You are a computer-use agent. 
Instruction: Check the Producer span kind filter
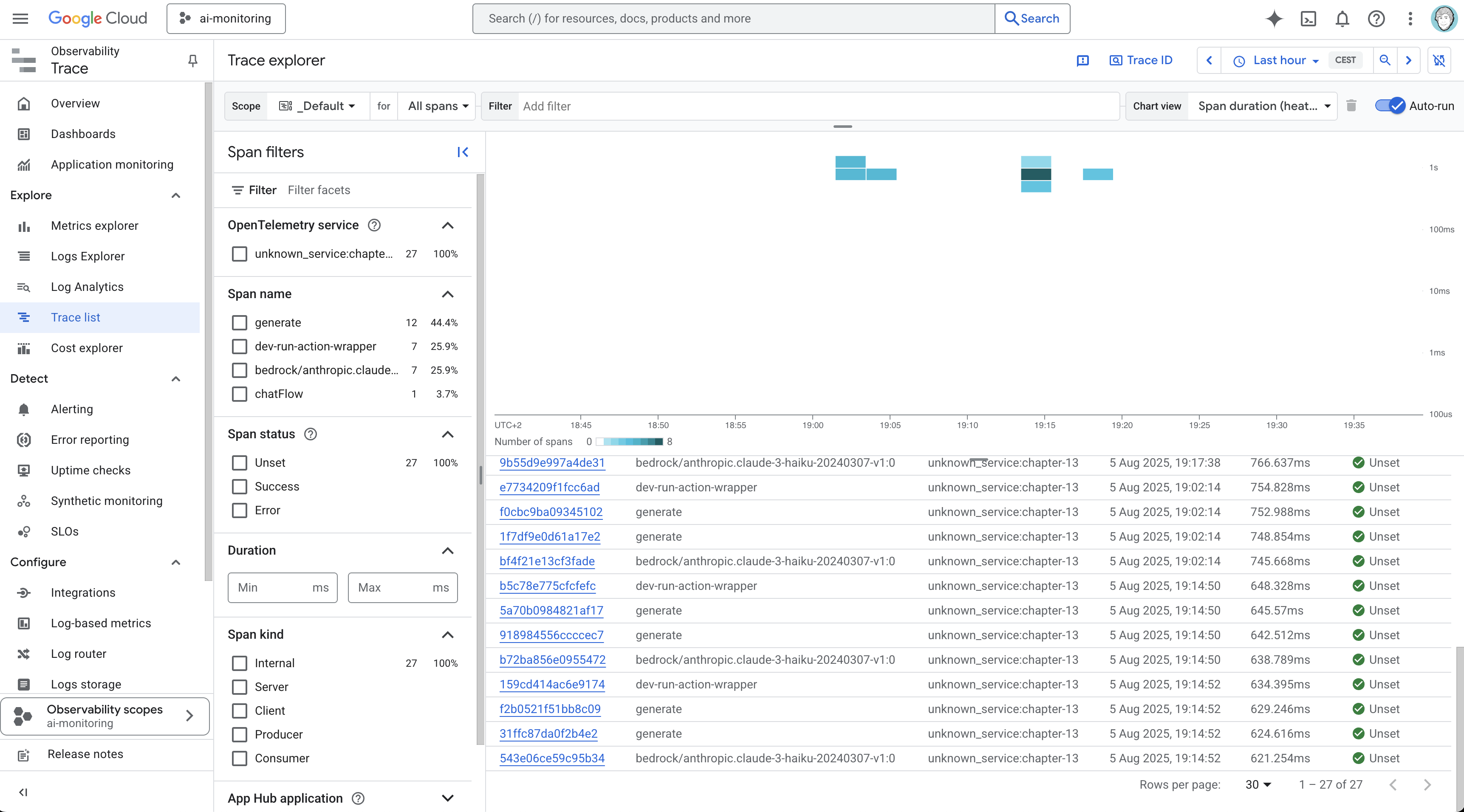239,735
